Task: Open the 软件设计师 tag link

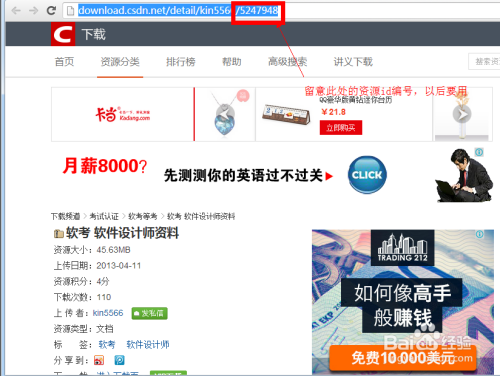Action: (x=148, y=345)
